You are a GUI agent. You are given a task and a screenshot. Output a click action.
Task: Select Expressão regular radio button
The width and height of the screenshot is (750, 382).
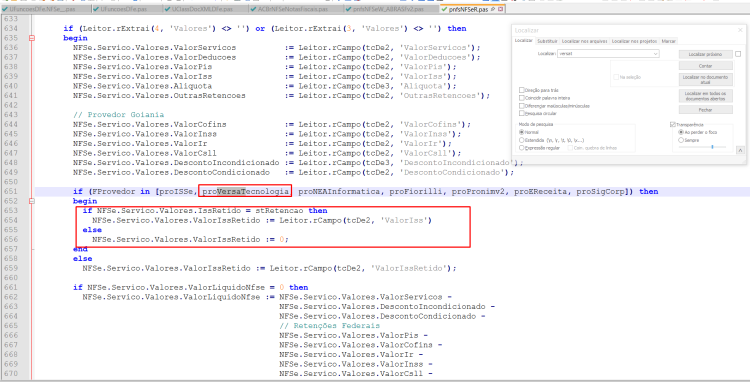522,148
